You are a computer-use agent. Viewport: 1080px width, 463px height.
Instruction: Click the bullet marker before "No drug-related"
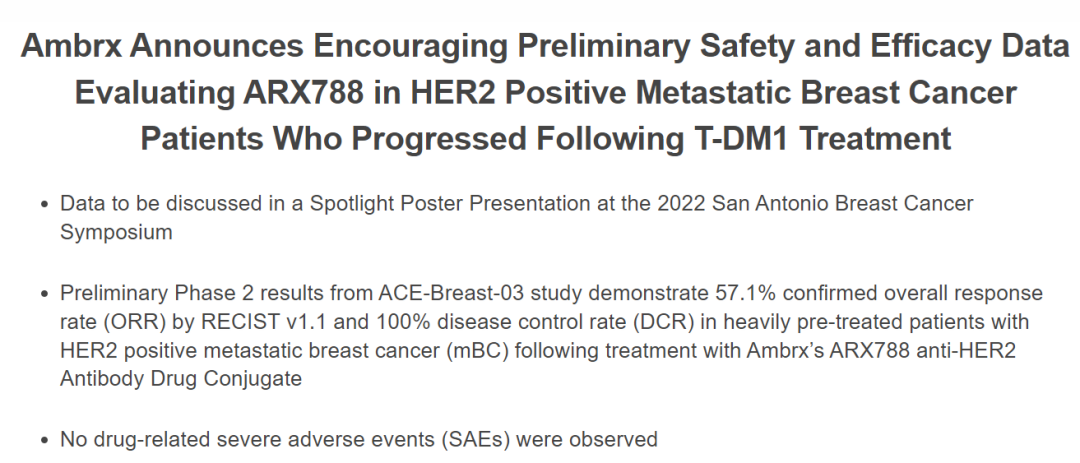coord(44,439)
